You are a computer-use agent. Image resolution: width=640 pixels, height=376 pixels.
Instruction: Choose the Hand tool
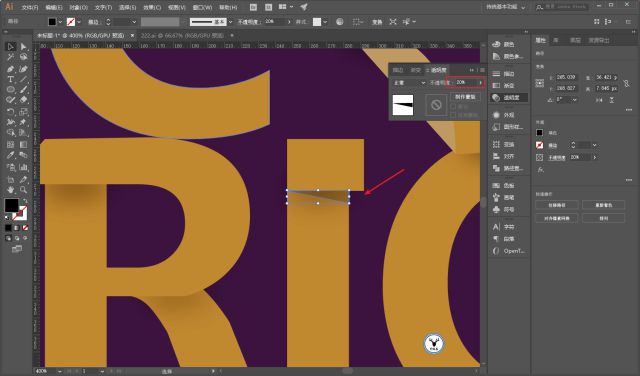point(11,190)
